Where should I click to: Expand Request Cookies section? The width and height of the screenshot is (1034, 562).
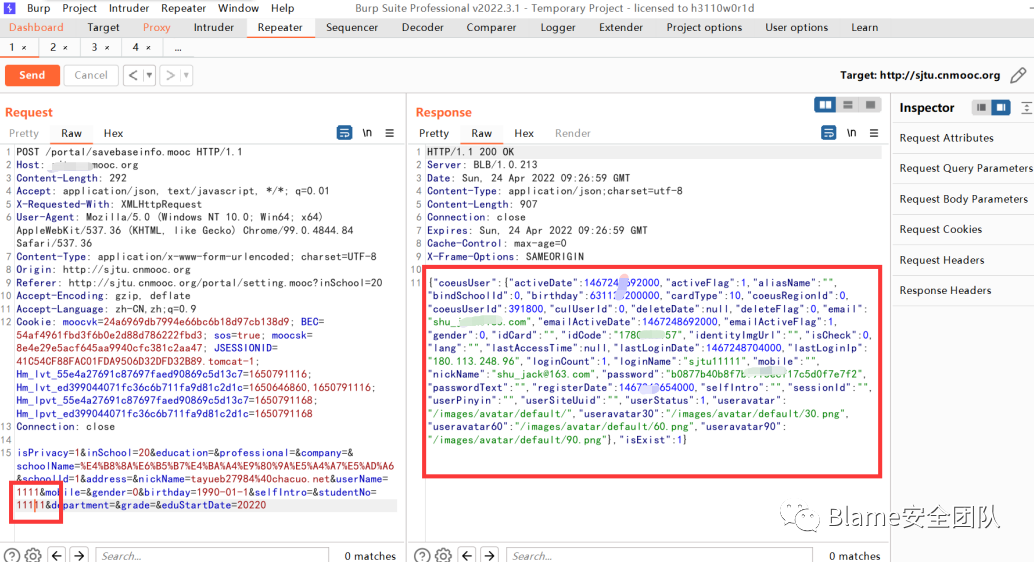click(x=940, y=229)
